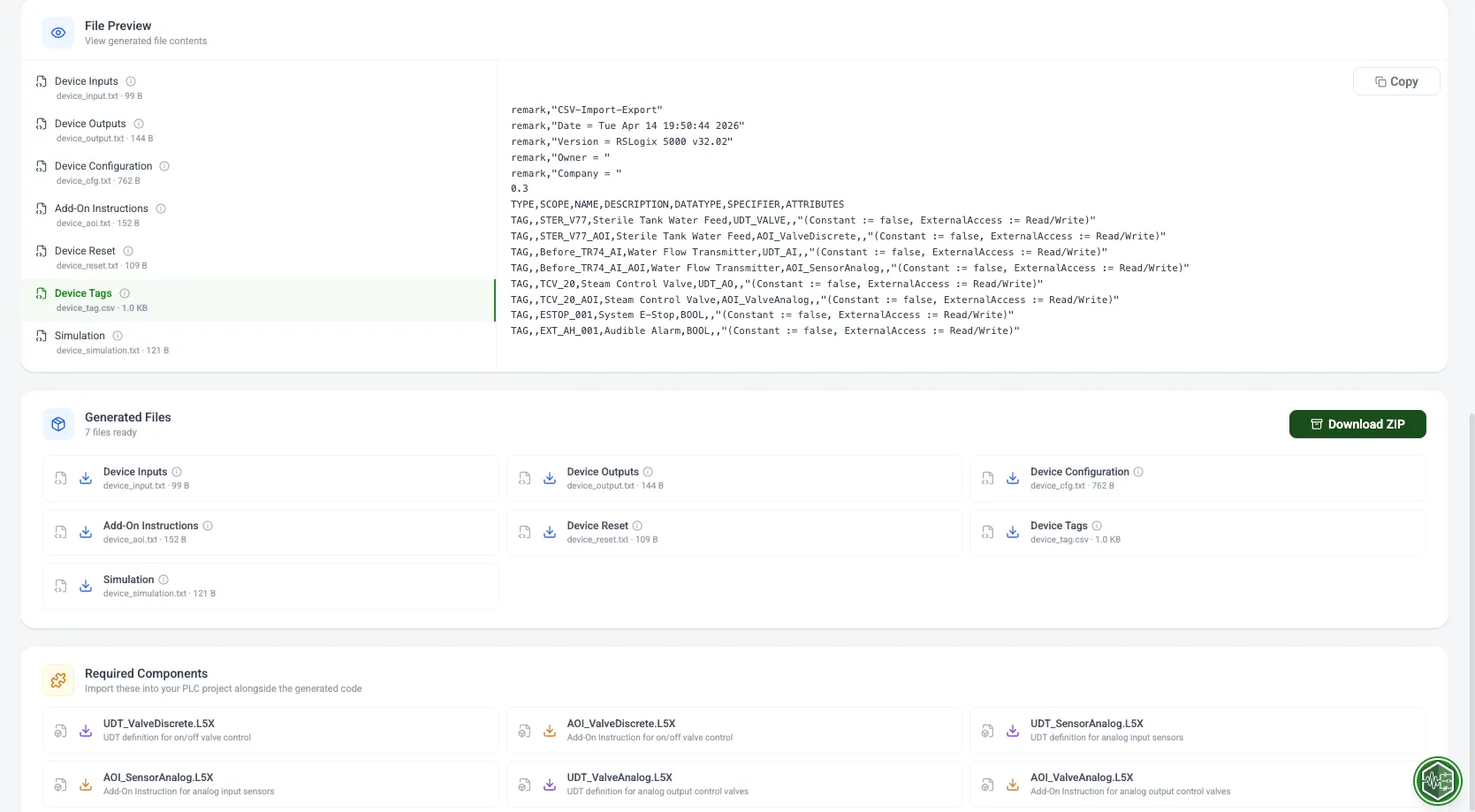The width and height of the screenshot is (1475, 812).
Task: Download UDT_SensorAnalog.L5X component
Action: [1013, 731]
